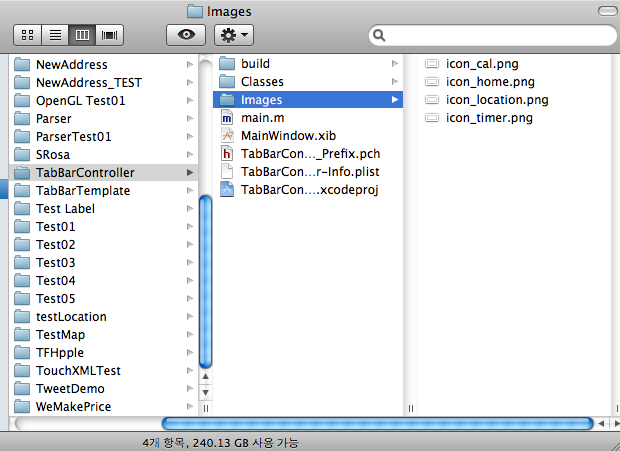
Task: Click the TabBarController disclosure arrow
Action: [x=190, y=173]
